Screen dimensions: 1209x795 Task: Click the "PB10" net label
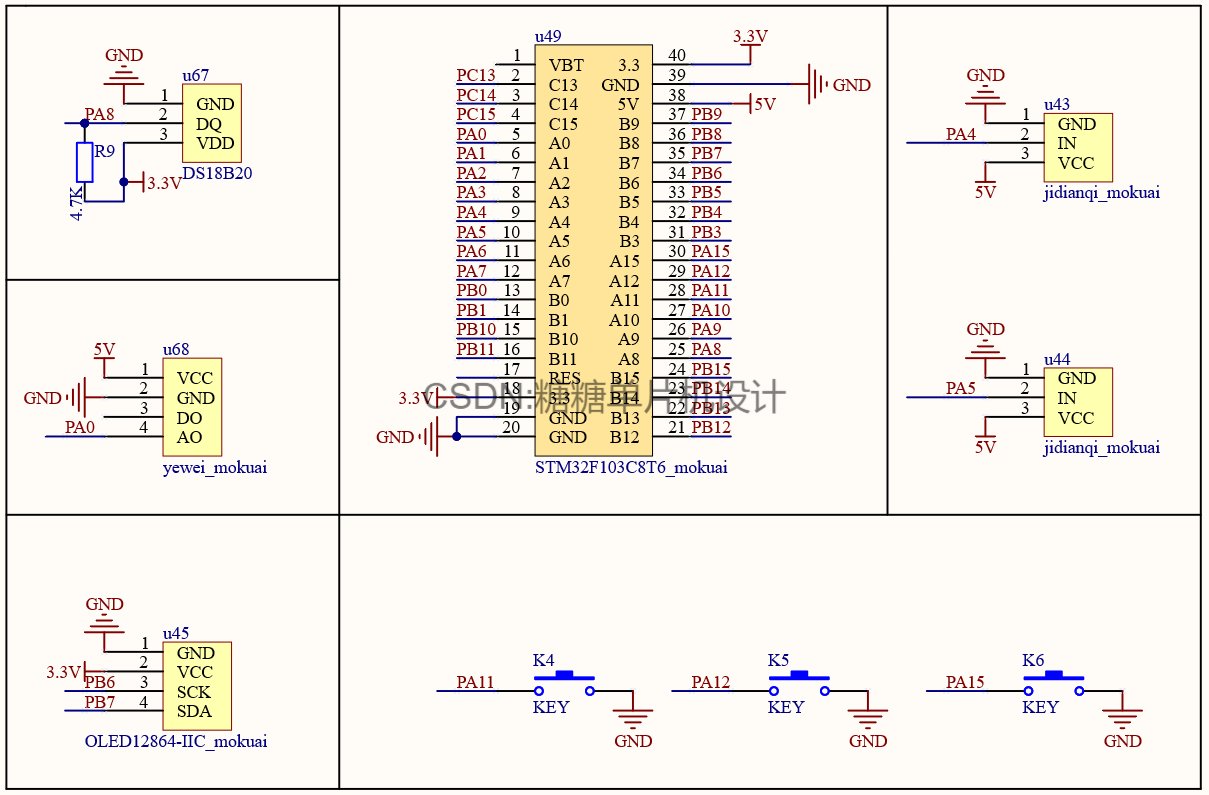(x=476, y=329)
